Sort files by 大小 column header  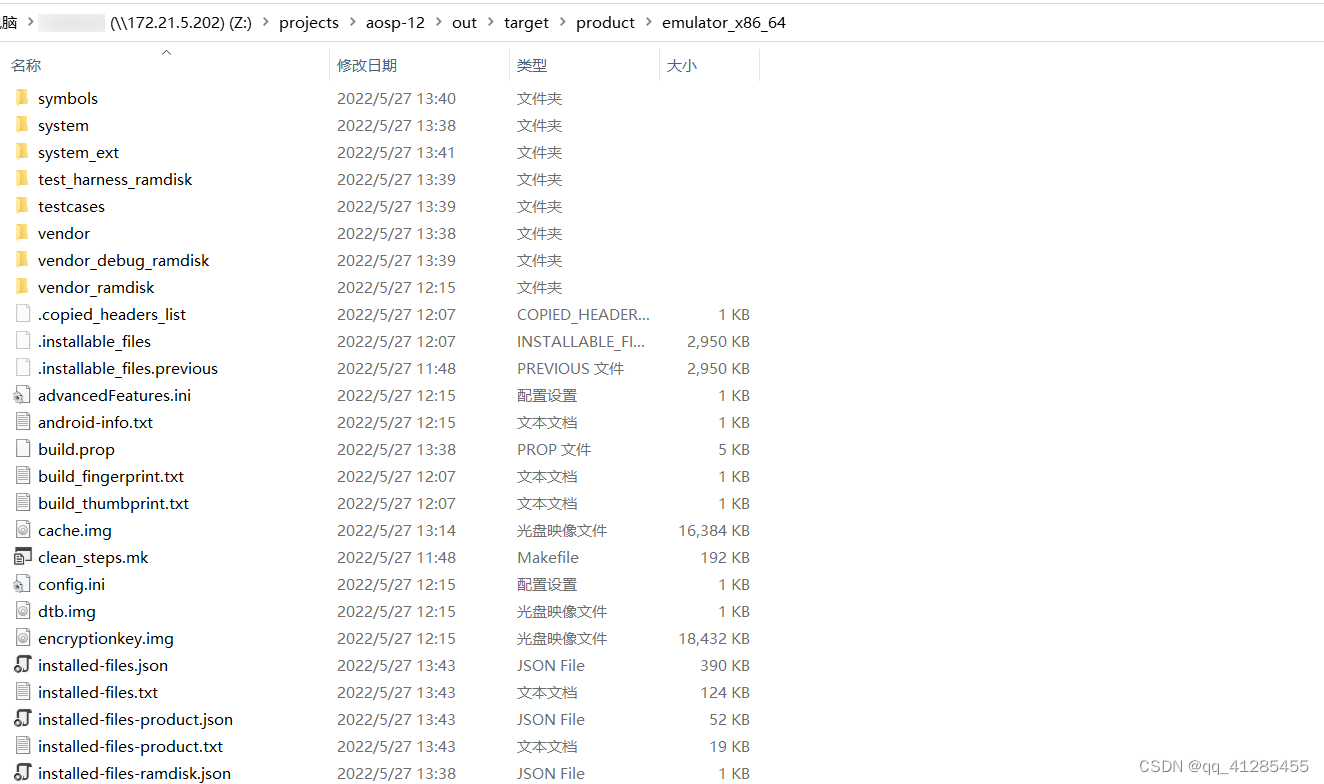click(x=682, y=65)
